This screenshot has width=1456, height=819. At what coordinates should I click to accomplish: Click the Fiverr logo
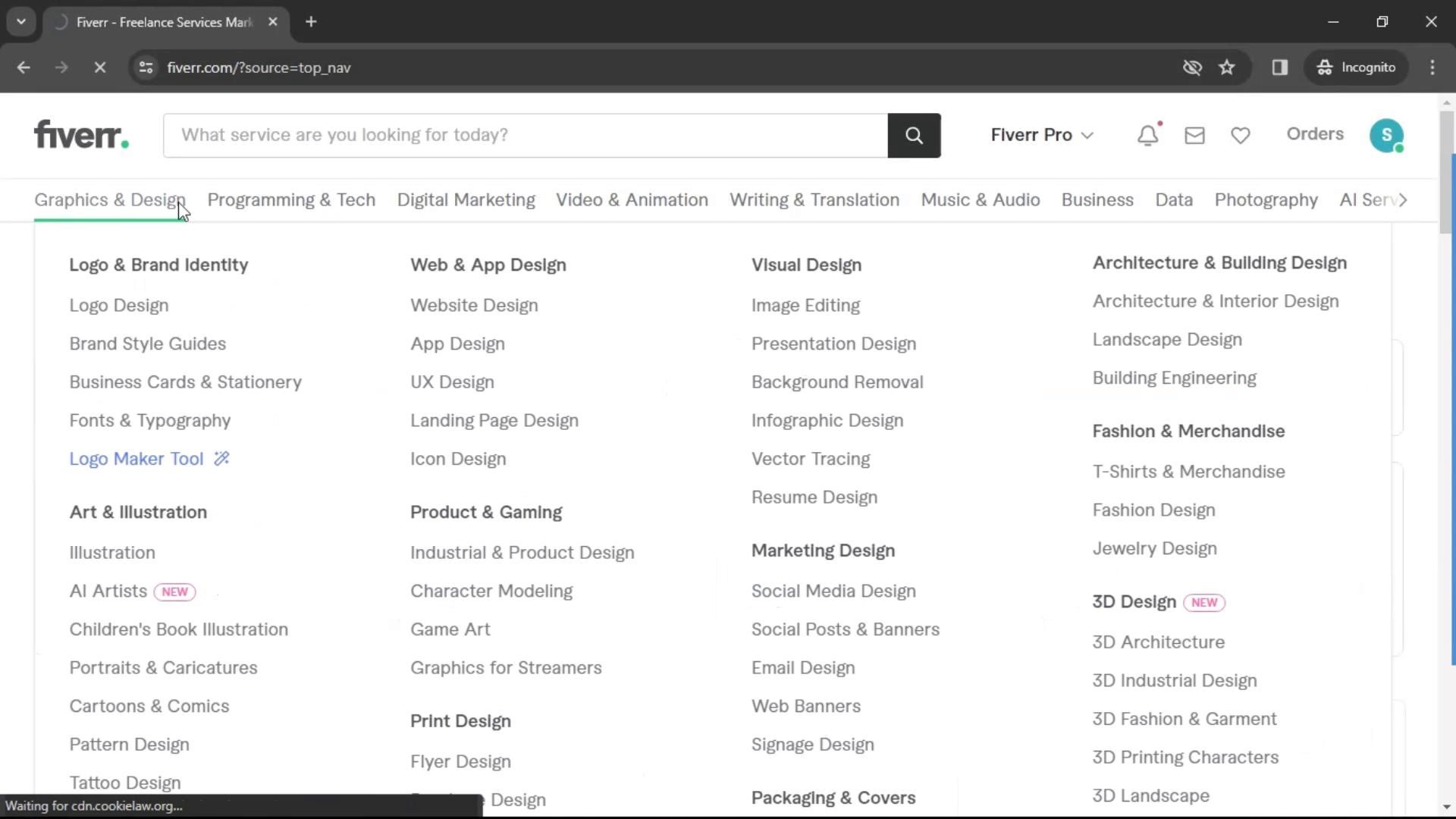[81, 135]
